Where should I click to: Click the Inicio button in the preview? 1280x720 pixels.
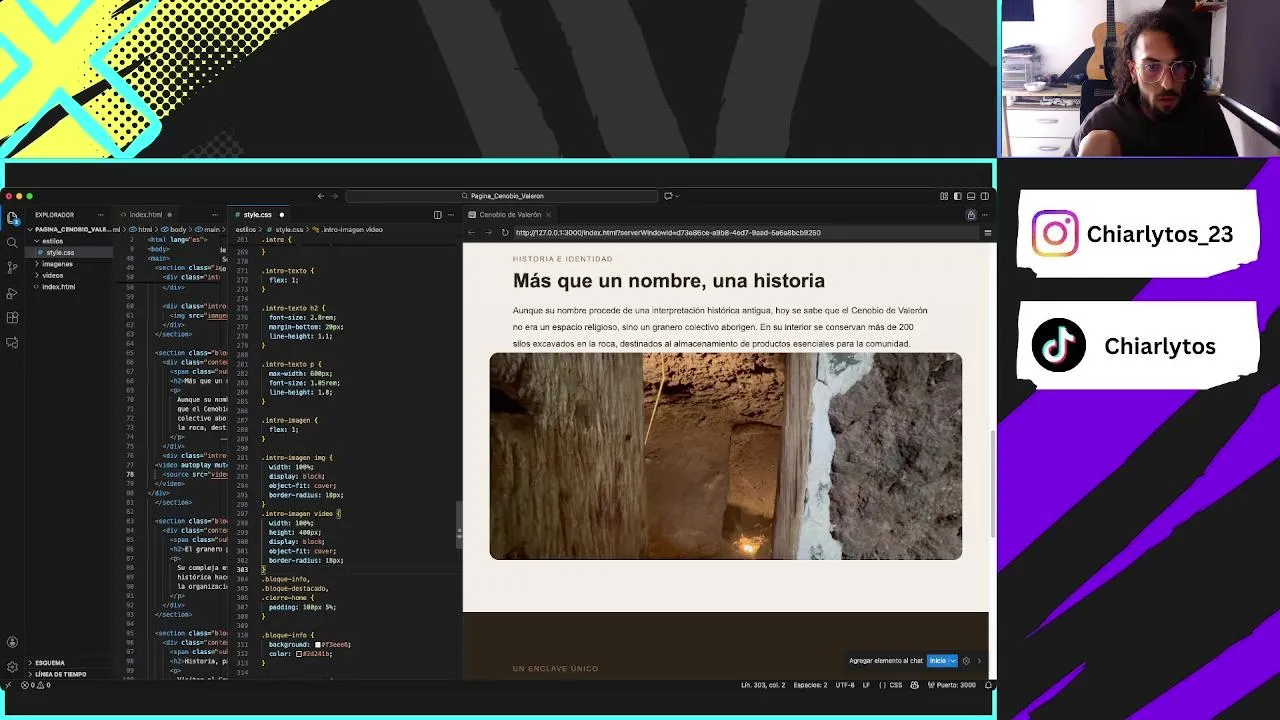tap(937, 661)
